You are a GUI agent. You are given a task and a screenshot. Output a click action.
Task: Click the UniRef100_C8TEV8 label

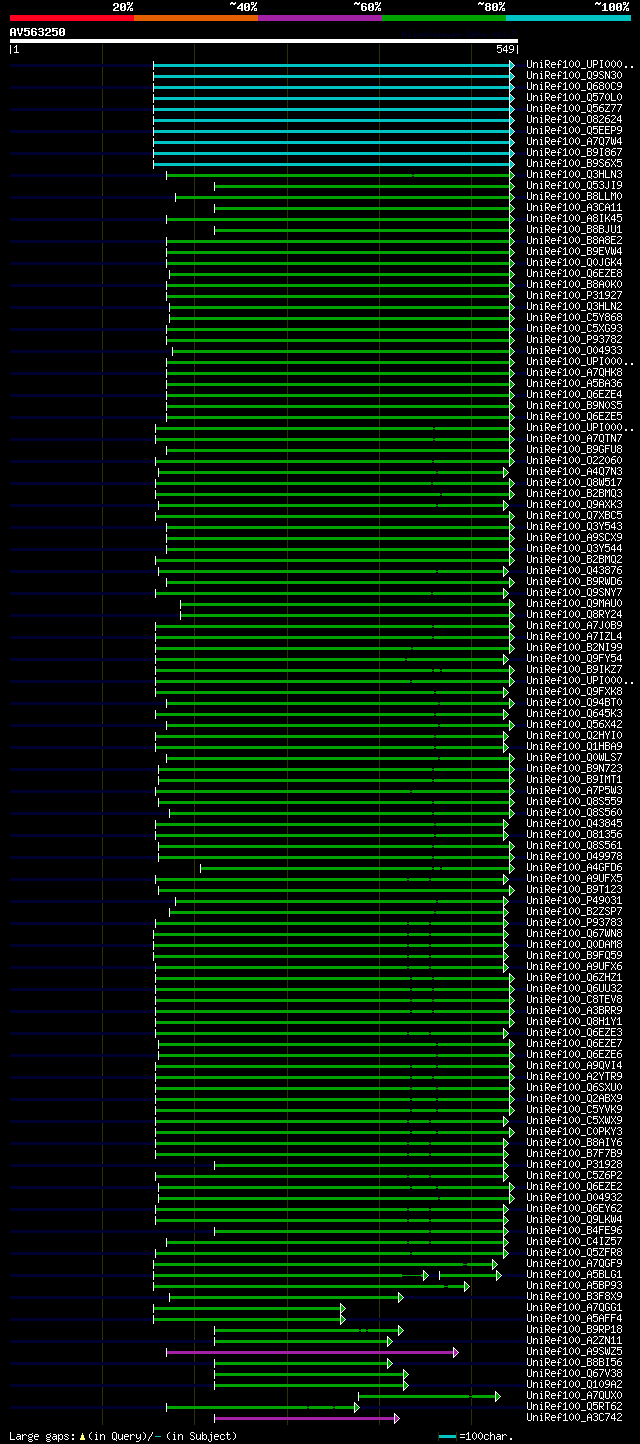tap(574, 999)
